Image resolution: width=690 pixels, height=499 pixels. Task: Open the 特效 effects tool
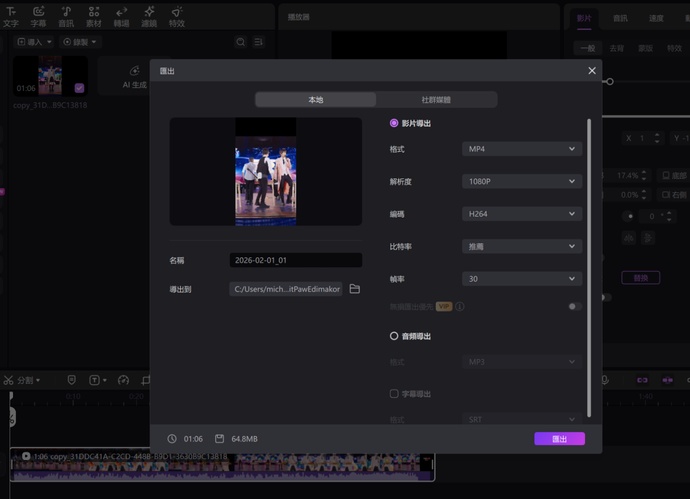[x=177, y=16]
